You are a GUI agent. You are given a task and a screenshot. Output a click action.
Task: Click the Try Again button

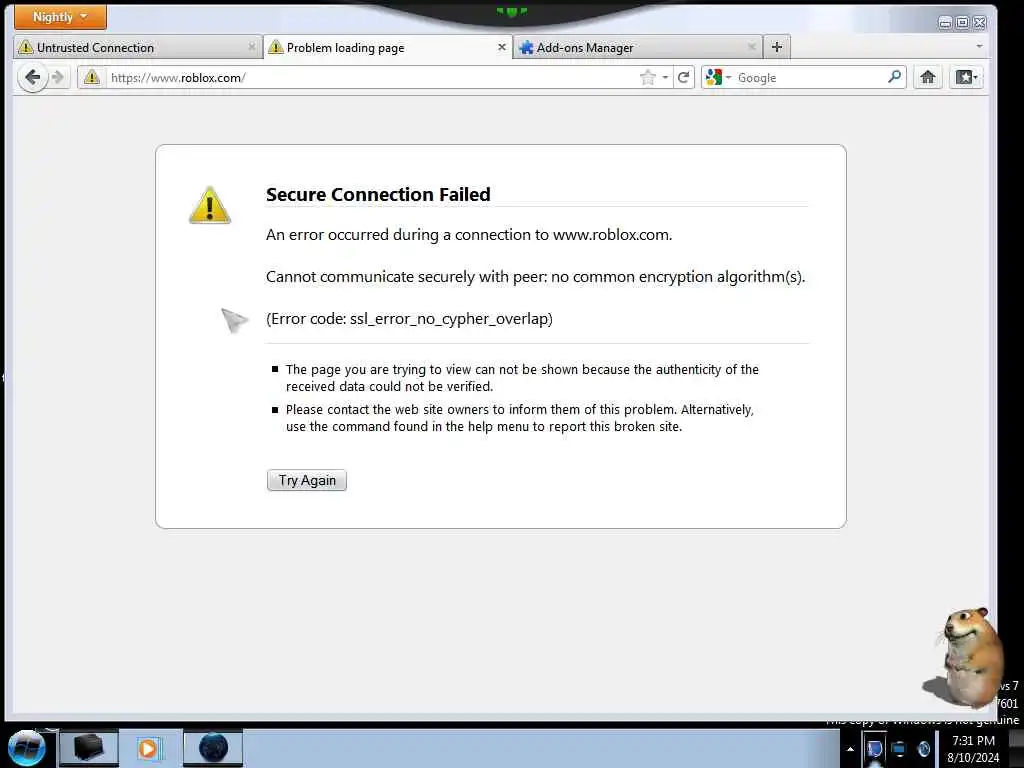pos(307,480)
